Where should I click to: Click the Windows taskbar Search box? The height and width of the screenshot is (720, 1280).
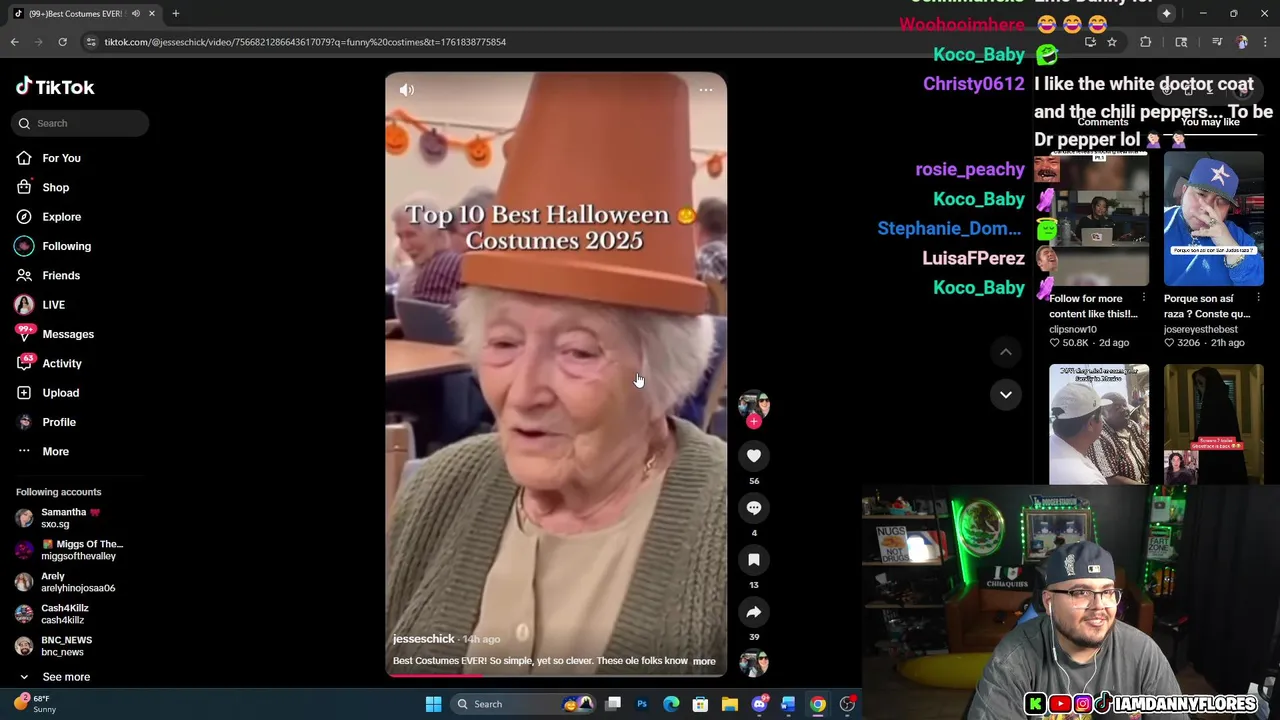coord(524,704)
